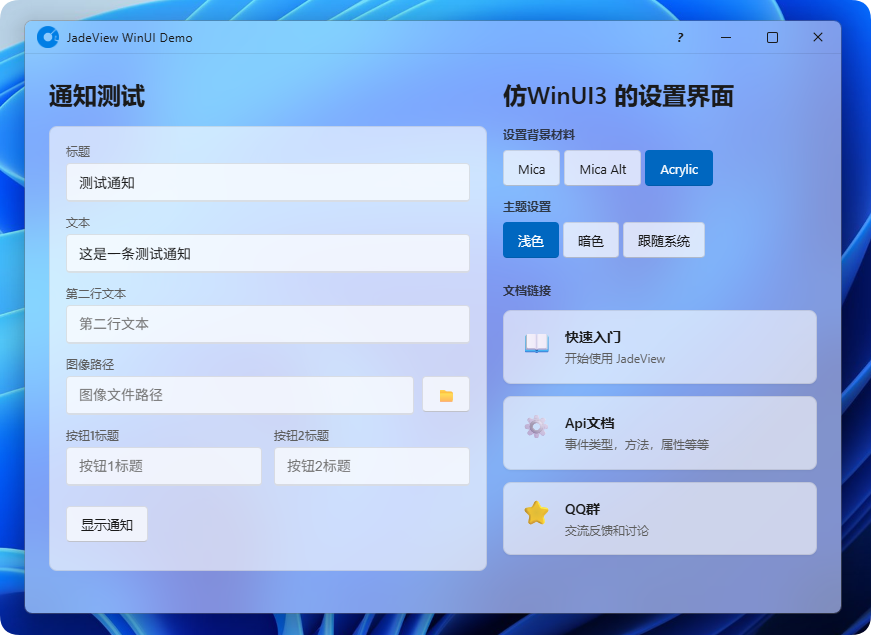Click the folder browse icon button

pyautogui.click(x=446, y=395)
